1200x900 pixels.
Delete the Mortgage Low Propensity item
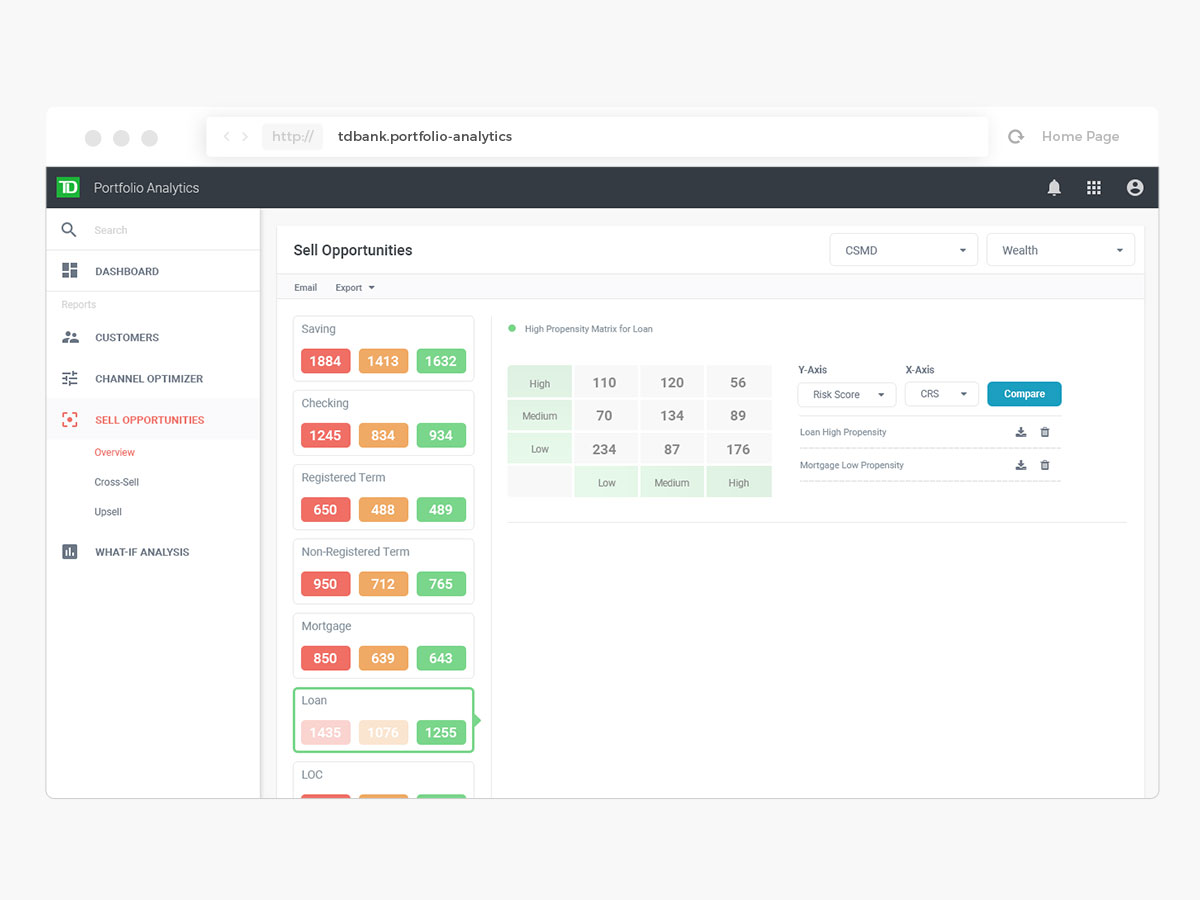pos(1045,465)
